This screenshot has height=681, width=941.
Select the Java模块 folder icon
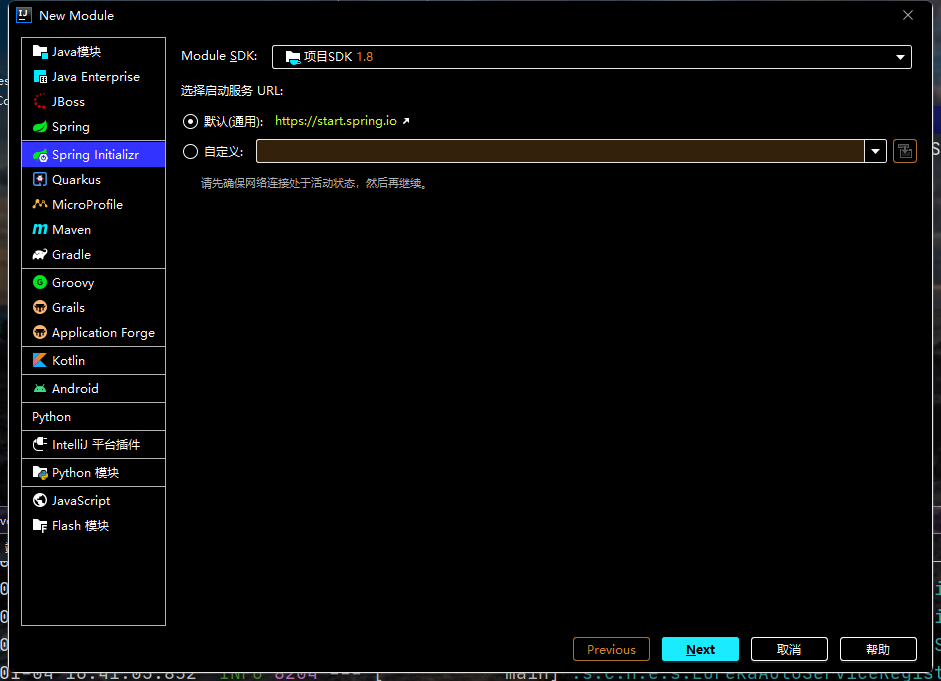[x=40, y=52]
